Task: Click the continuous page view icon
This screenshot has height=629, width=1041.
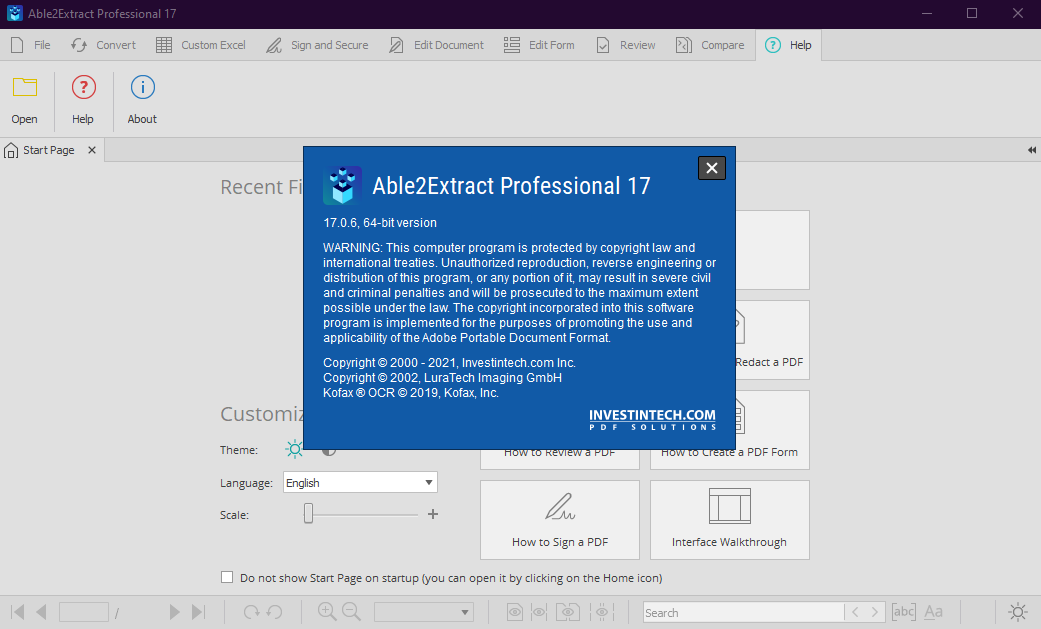Action: [539, 612]
